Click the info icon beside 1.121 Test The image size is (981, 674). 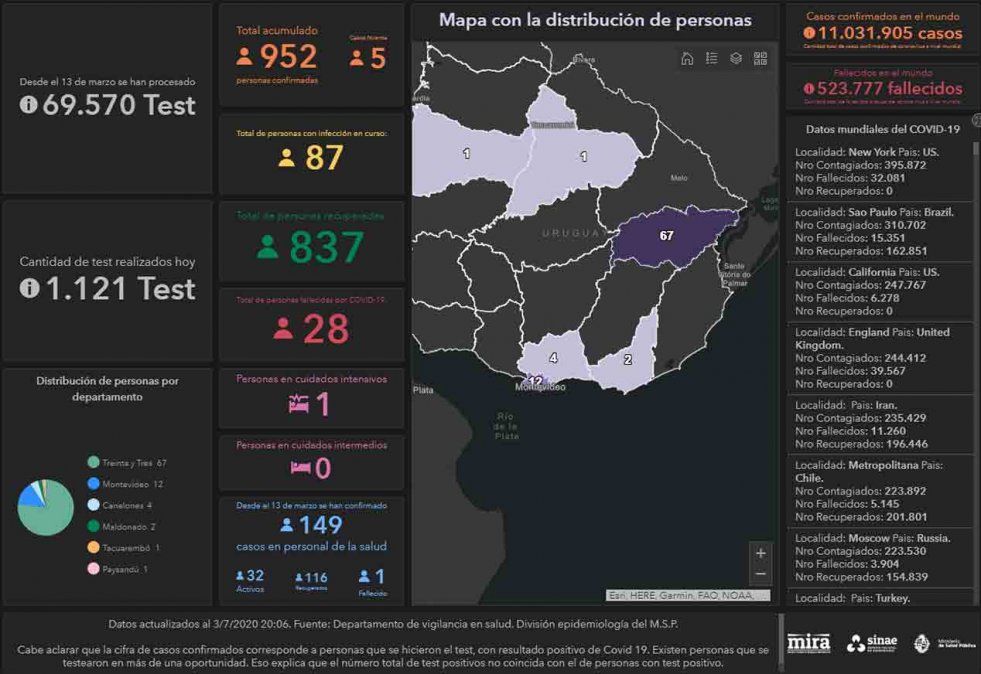click(29, 288)
